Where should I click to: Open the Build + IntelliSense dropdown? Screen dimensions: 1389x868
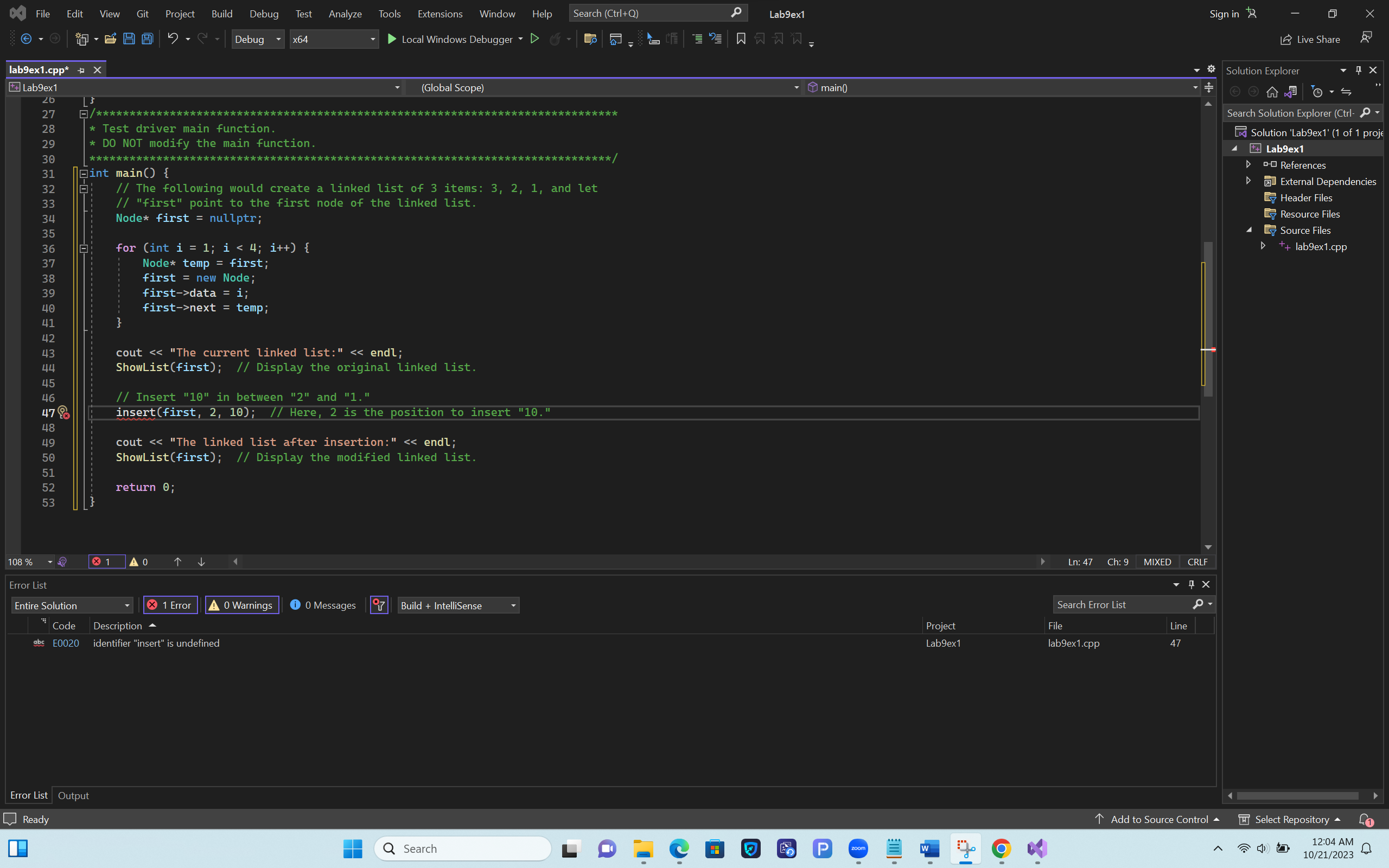tap(458, 605)
